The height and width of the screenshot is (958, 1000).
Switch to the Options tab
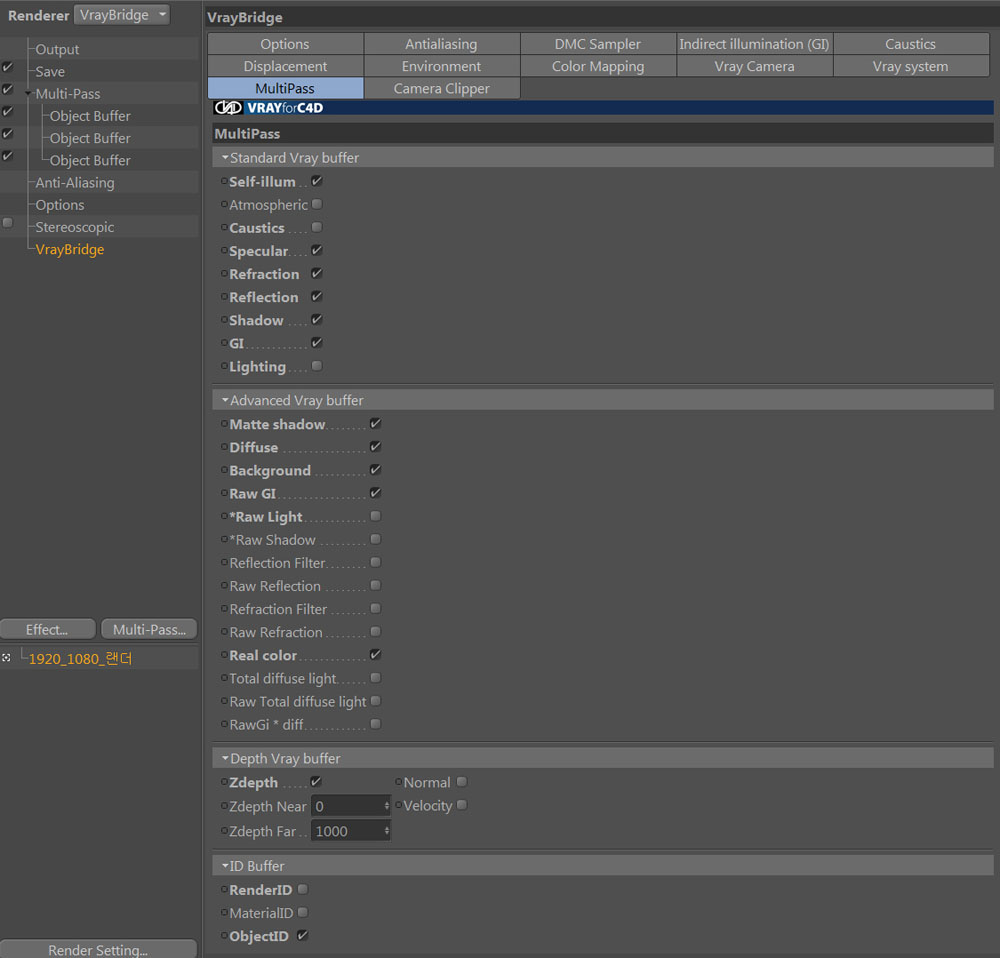coord(285,44)
